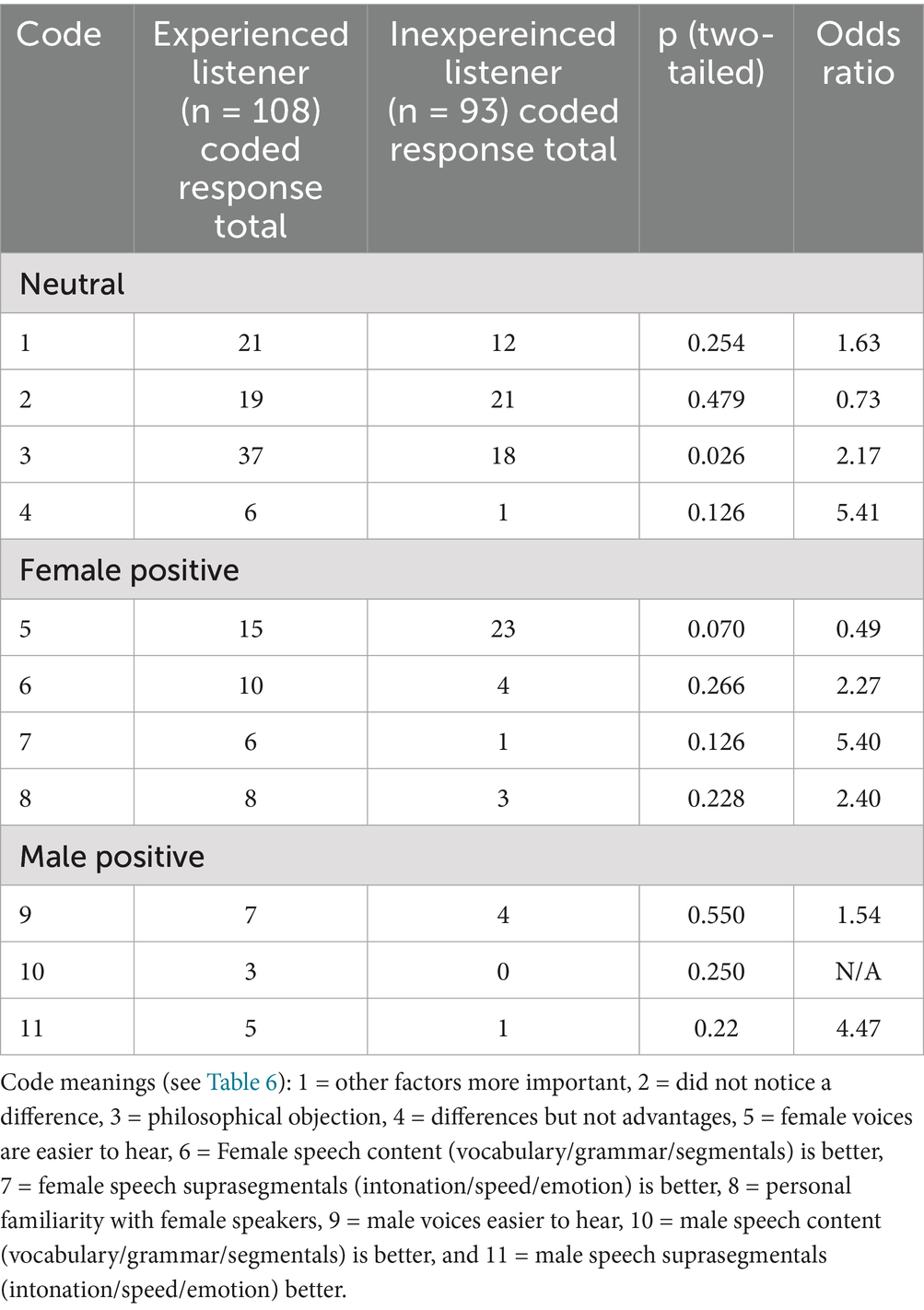
Task: Click the p-value 0.479 cell
Action: click(716, 400)
